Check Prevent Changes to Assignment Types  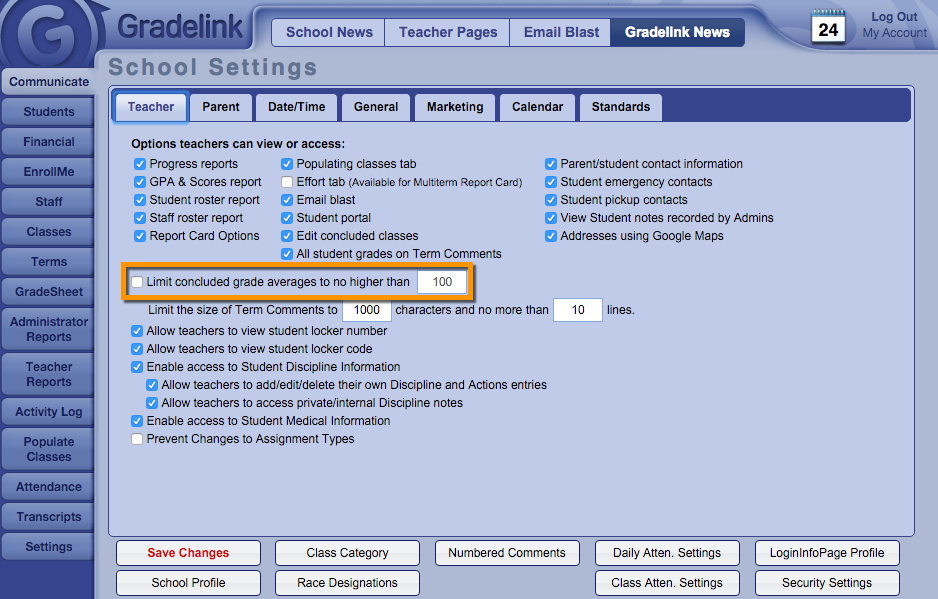(137, 439)
